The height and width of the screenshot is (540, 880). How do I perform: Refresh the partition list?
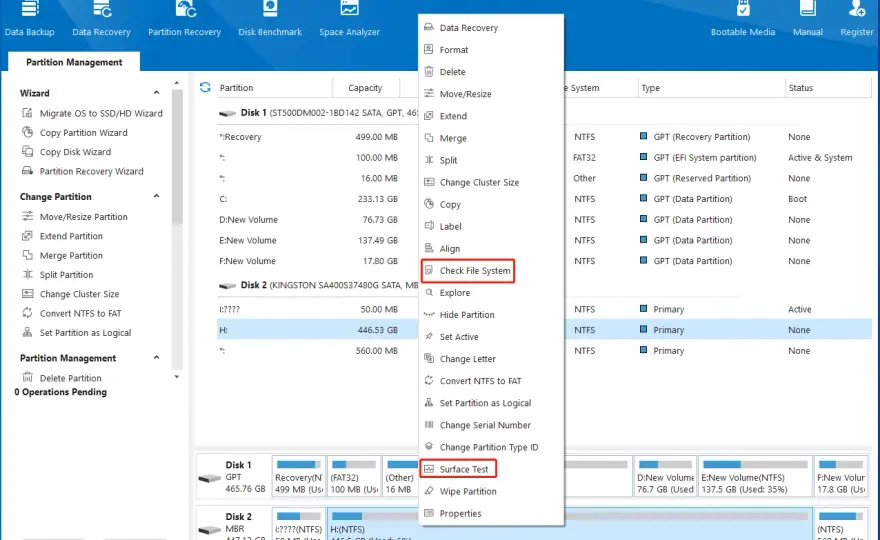205,88
